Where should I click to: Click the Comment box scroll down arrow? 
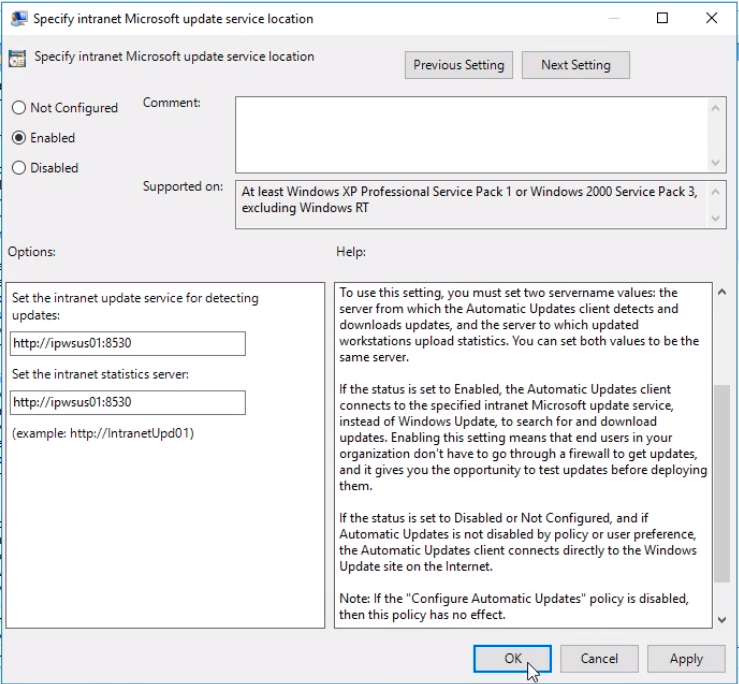(x=715, y=163)
